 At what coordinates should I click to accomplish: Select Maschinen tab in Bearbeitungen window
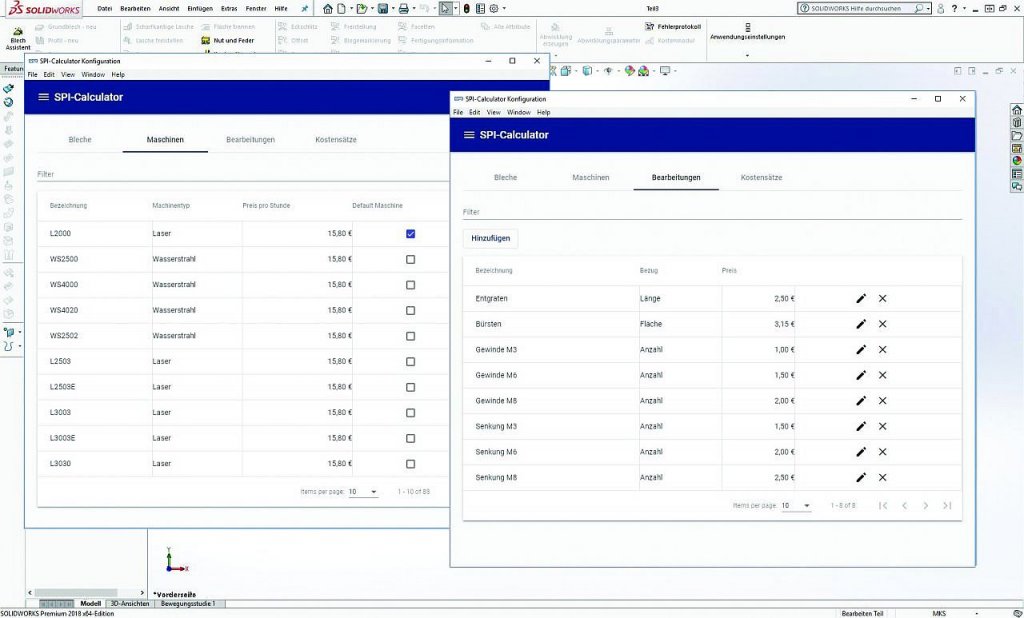(590, 178)
